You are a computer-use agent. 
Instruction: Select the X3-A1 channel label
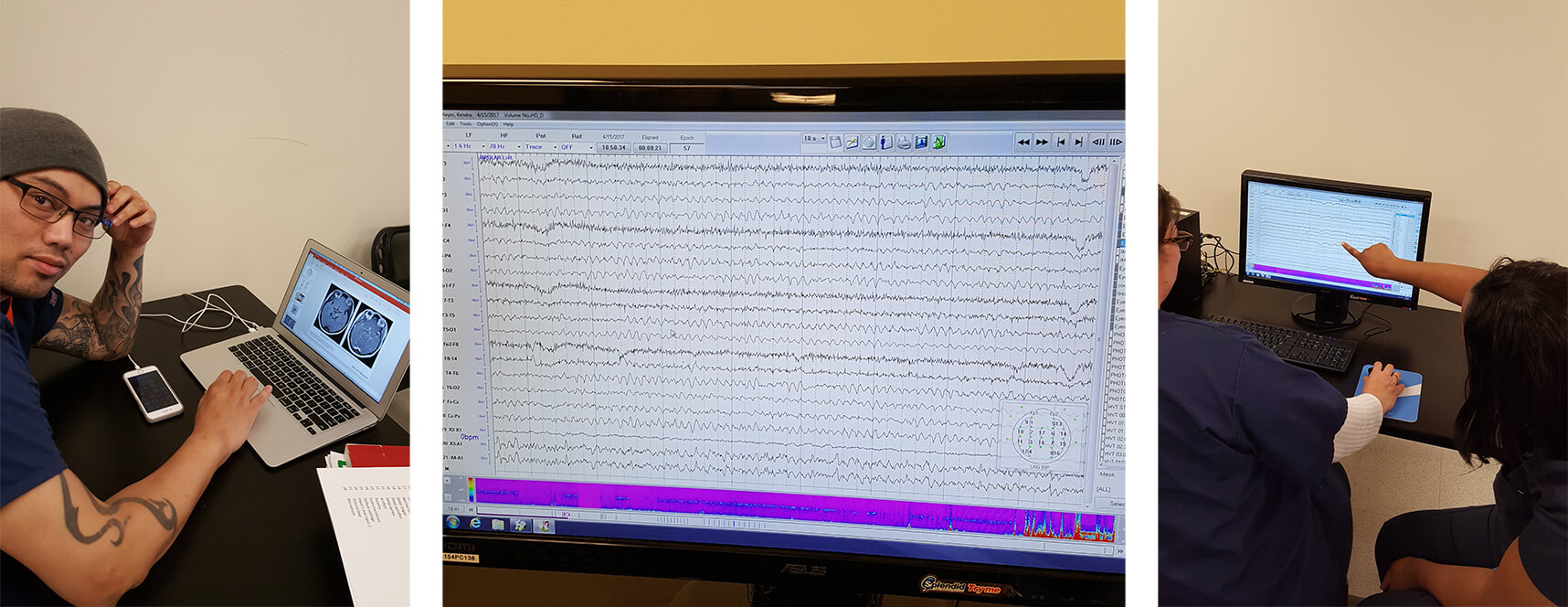(456, 443)
